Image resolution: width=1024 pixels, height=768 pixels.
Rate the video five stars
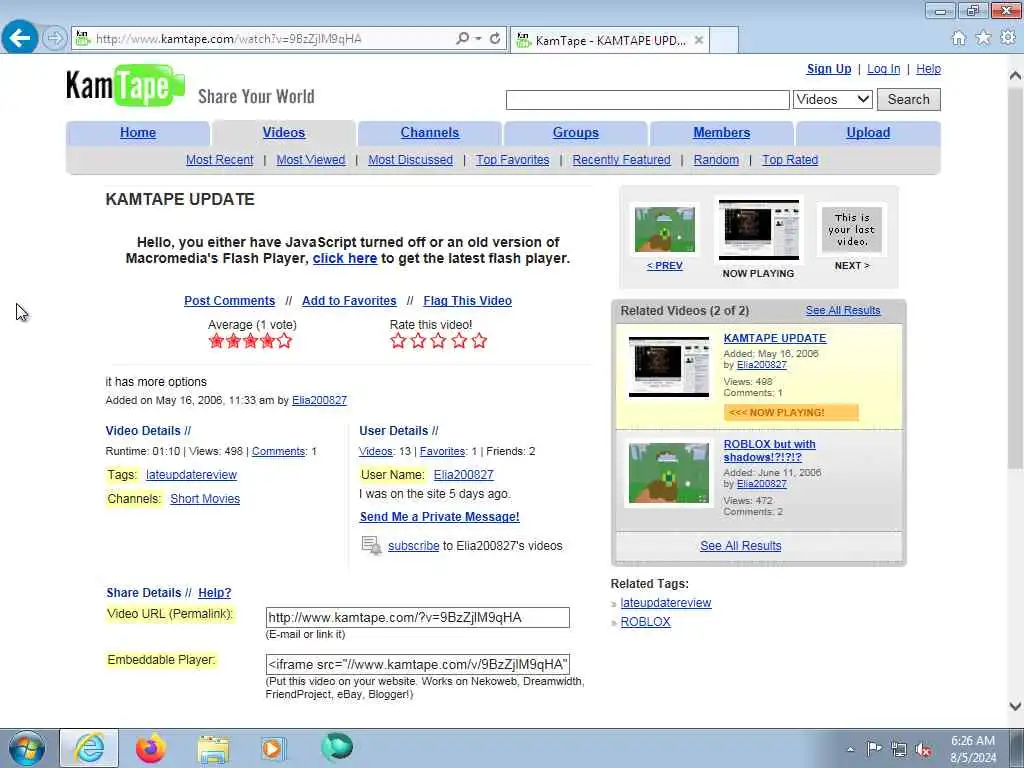click(479, 341)
